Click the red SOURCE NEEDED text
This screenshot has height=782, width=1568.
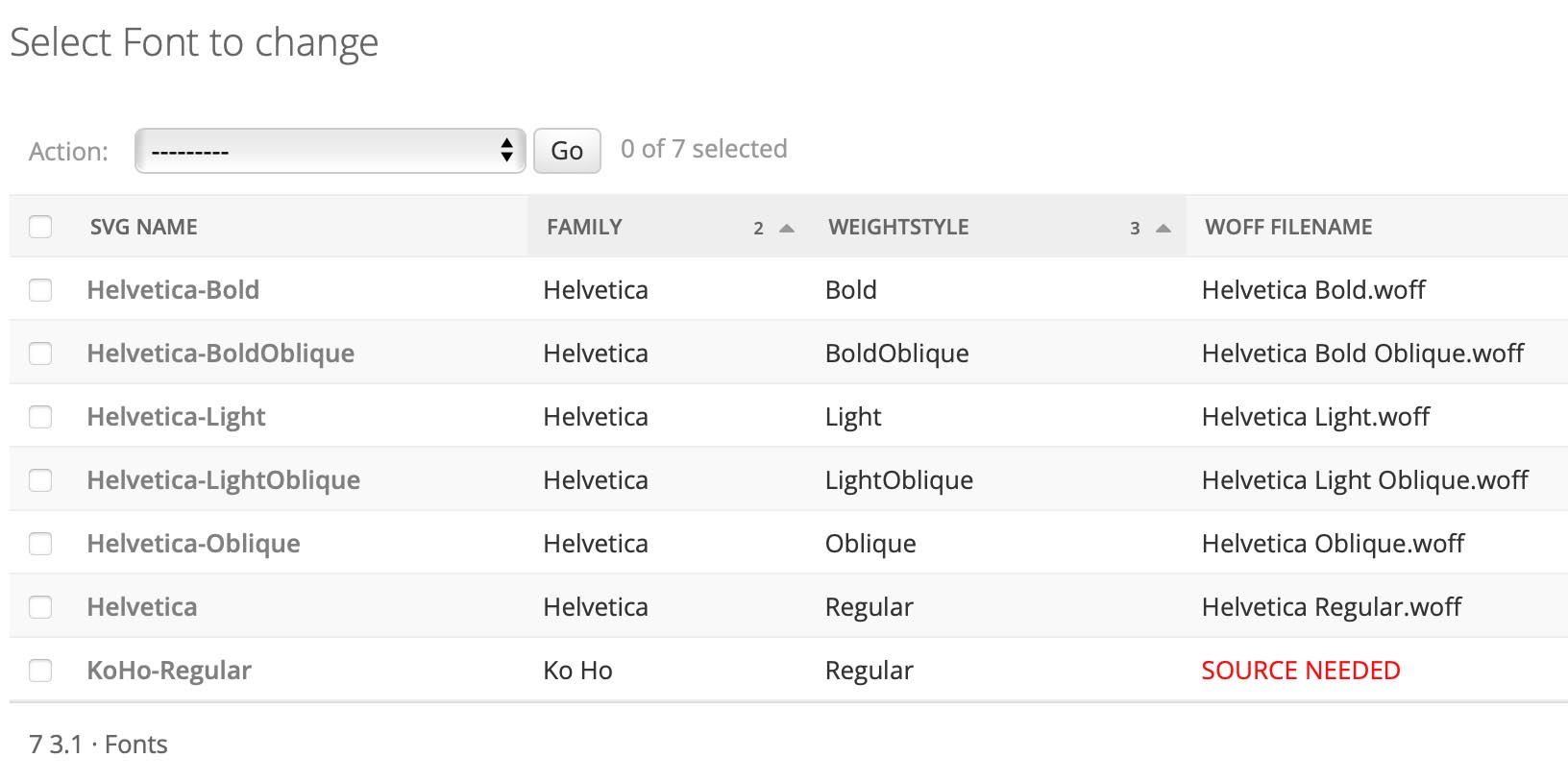click(x=1301, y=671)
